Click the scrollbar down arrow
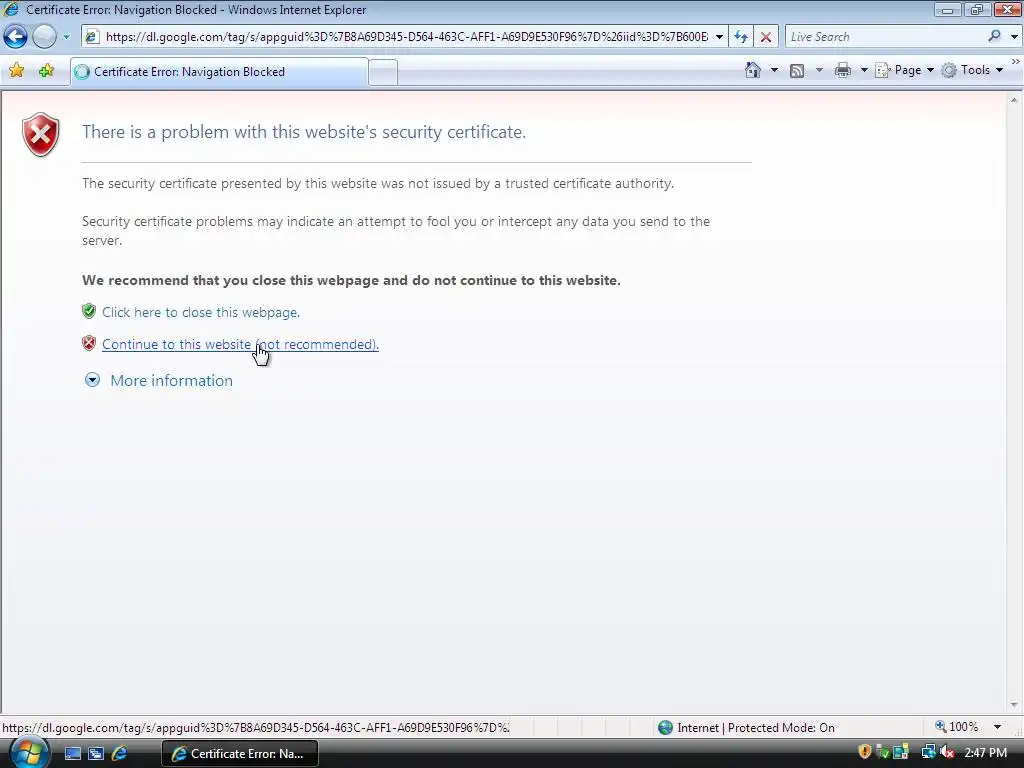 tap(1014, 704)
